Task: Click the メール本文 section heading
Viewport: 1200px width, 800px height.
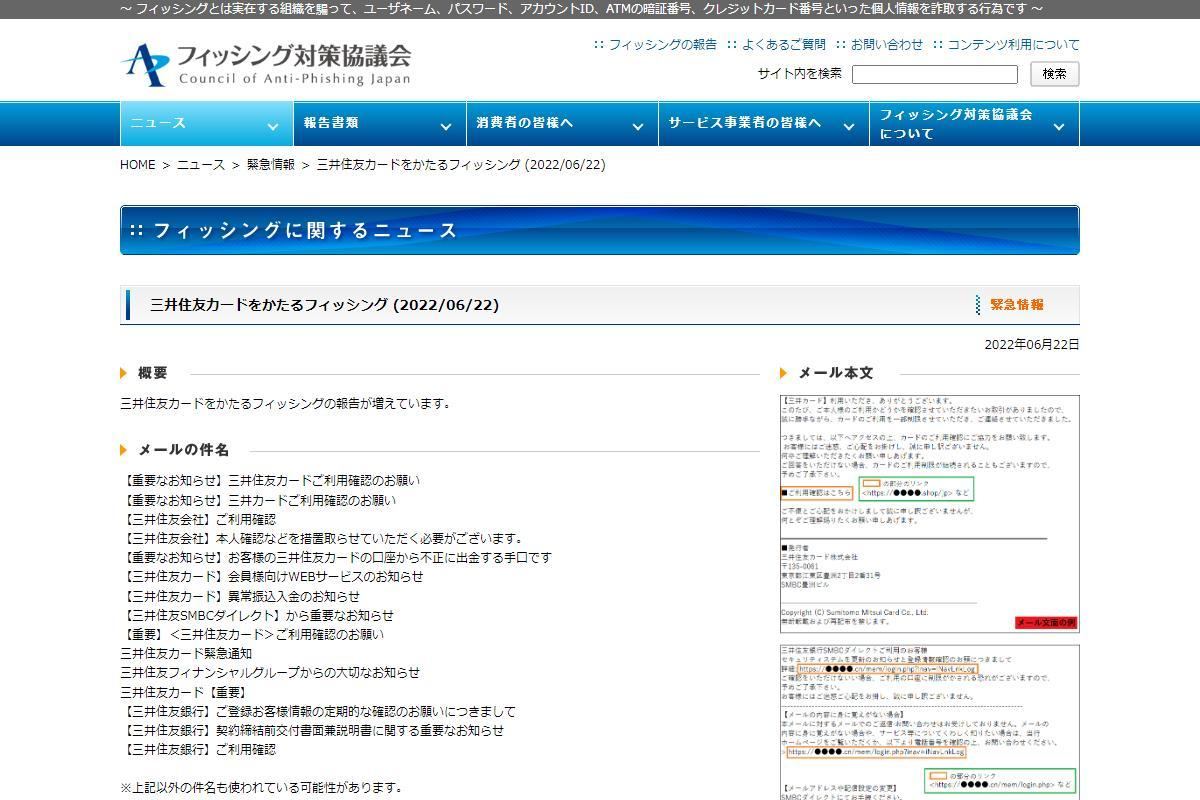Action: [836, 373]
